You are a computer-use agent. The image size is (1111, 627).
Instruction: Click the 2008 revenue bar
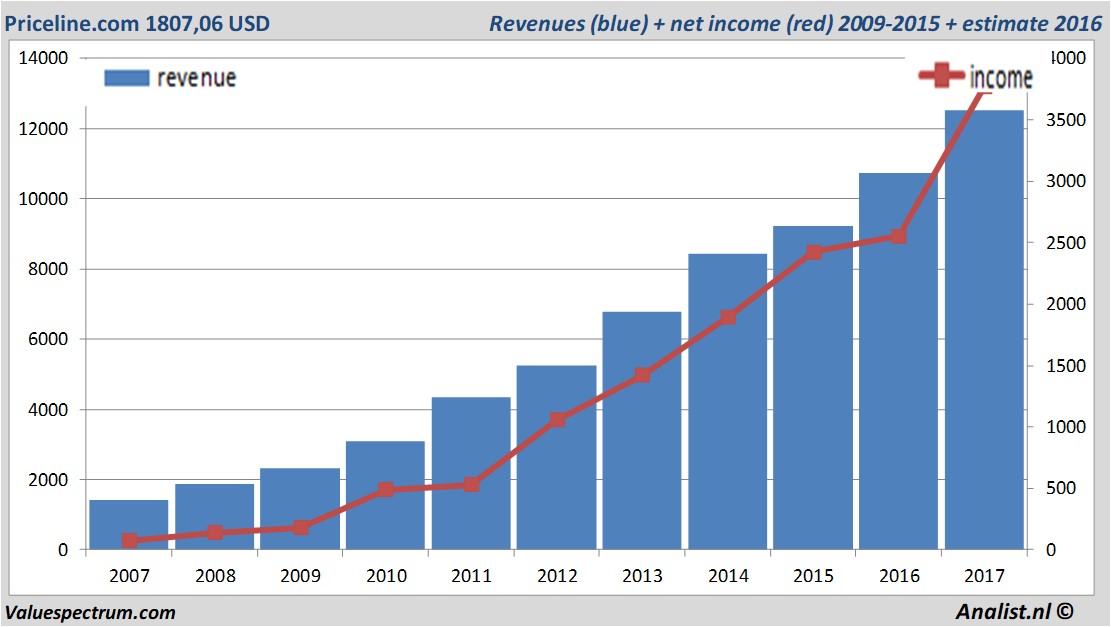coord(215,516)
